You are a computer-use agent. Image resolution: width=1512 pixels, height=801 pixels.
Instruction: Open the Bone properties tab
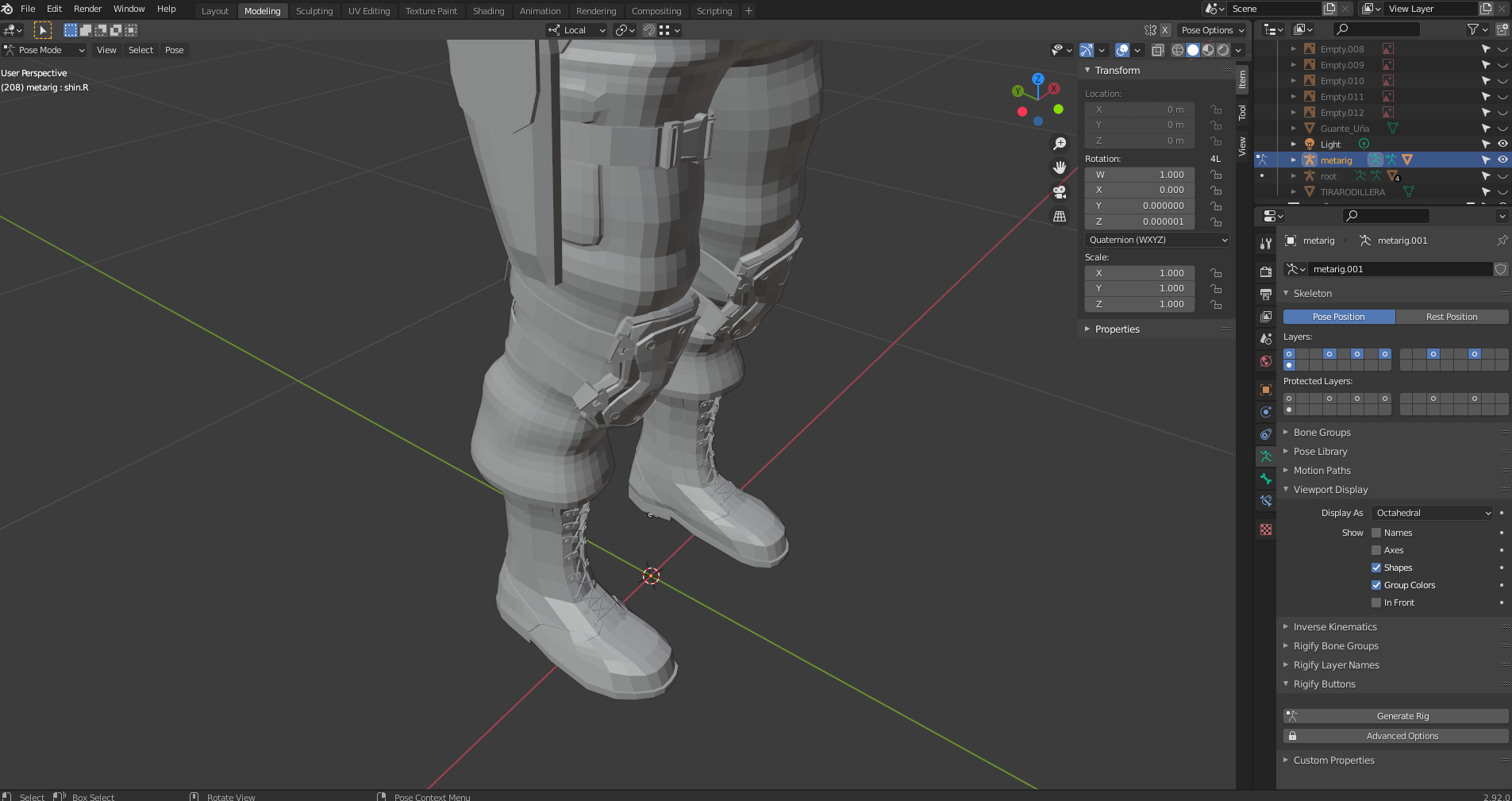click(x=1266, y=479)
